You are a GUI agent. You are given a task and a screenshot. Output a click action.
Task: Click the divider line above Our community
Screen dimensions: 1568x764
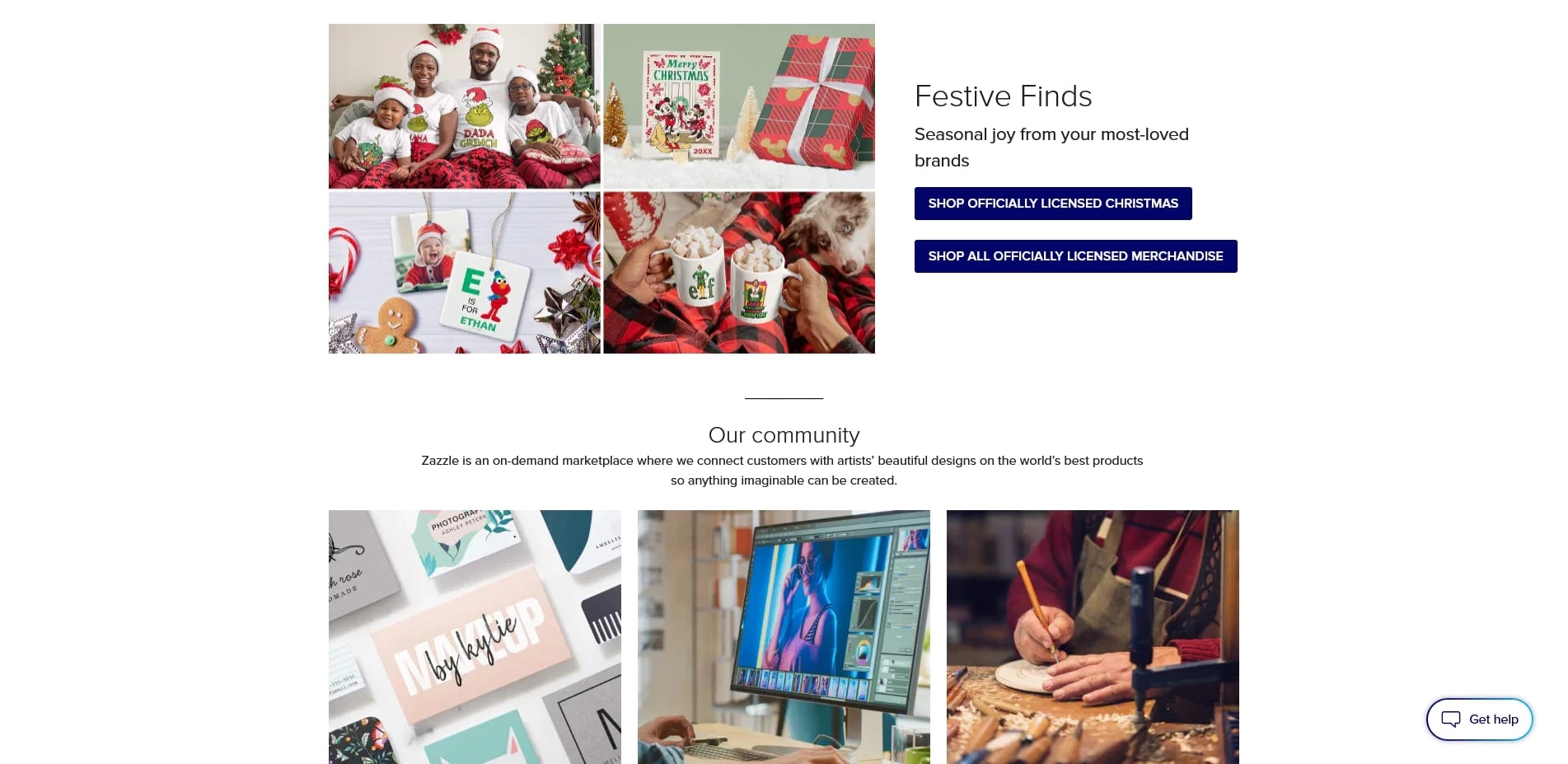[784, 399]
